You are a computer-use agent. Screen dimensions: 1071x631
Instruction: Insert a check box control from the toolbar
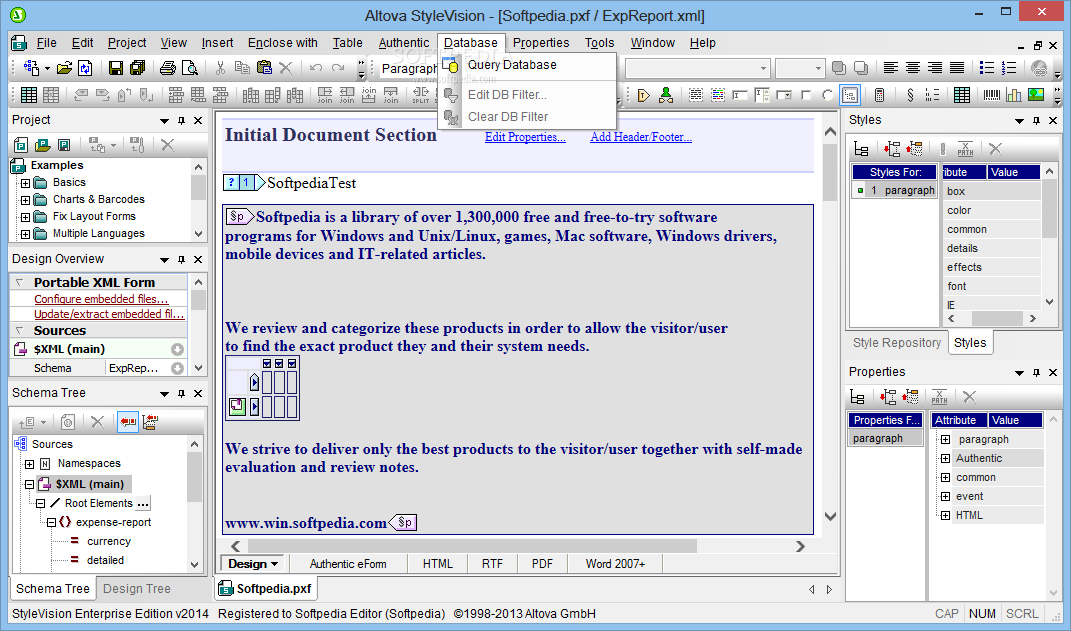805,95
